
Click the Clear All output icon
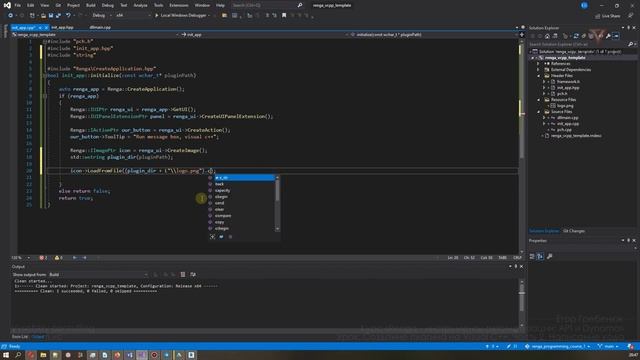pos(182,275)
